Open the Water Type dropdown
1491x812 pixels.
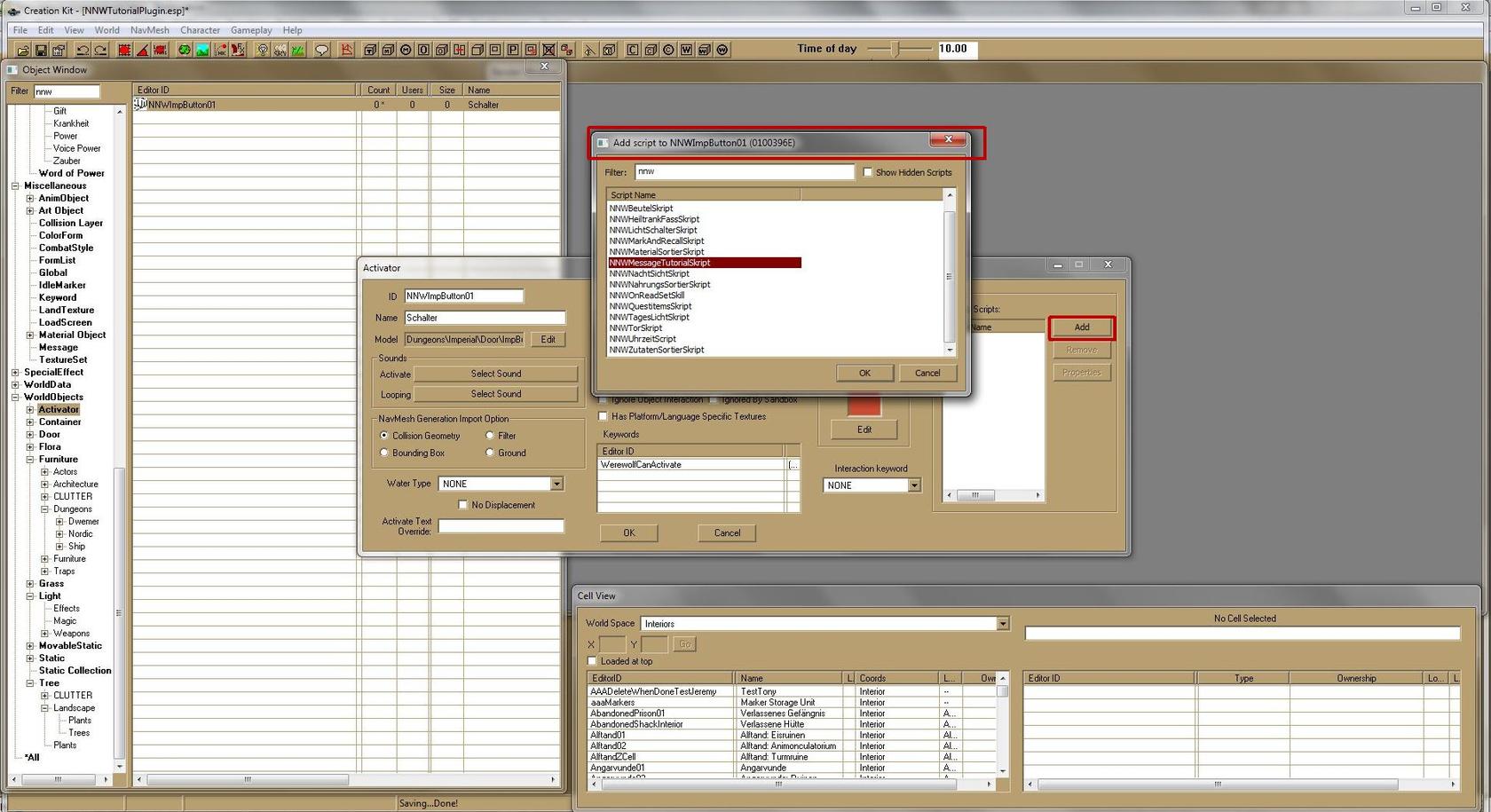click(556, 484)
